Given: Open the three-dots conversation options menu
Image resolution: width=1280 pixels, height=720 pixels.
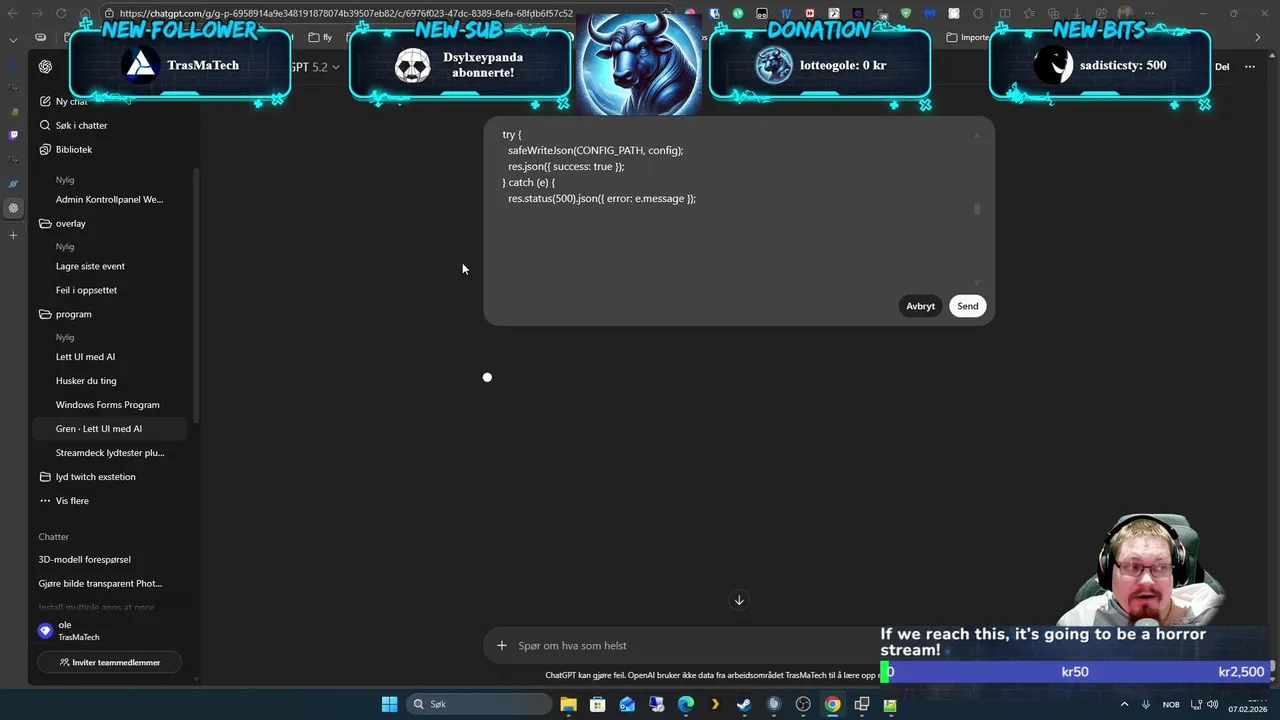Looking at the screenshot, I should pyautogui.click(x=1249, y=67).
